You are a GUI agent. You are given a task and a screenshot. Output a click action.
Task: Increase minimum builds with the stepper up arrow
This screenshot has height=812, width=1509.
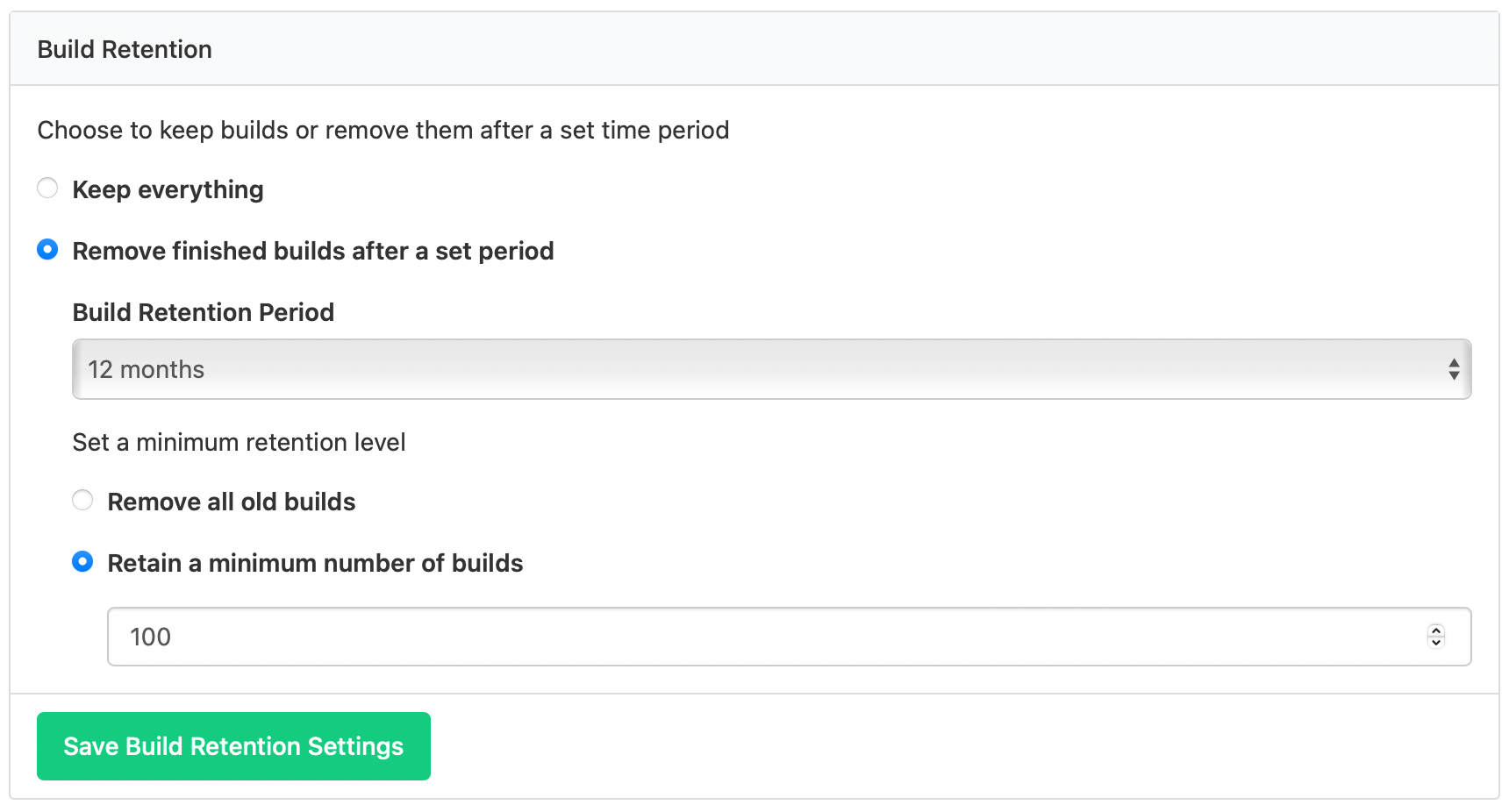[x=1436, y=630]
